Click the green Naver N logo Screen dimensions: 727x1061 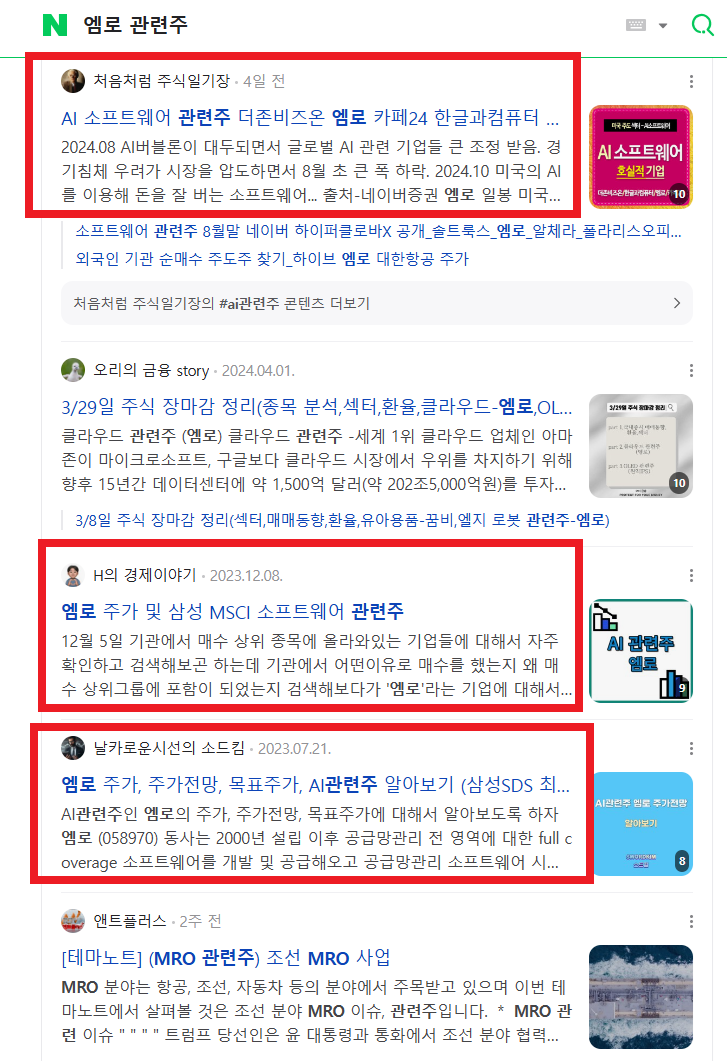pos(55,25)
